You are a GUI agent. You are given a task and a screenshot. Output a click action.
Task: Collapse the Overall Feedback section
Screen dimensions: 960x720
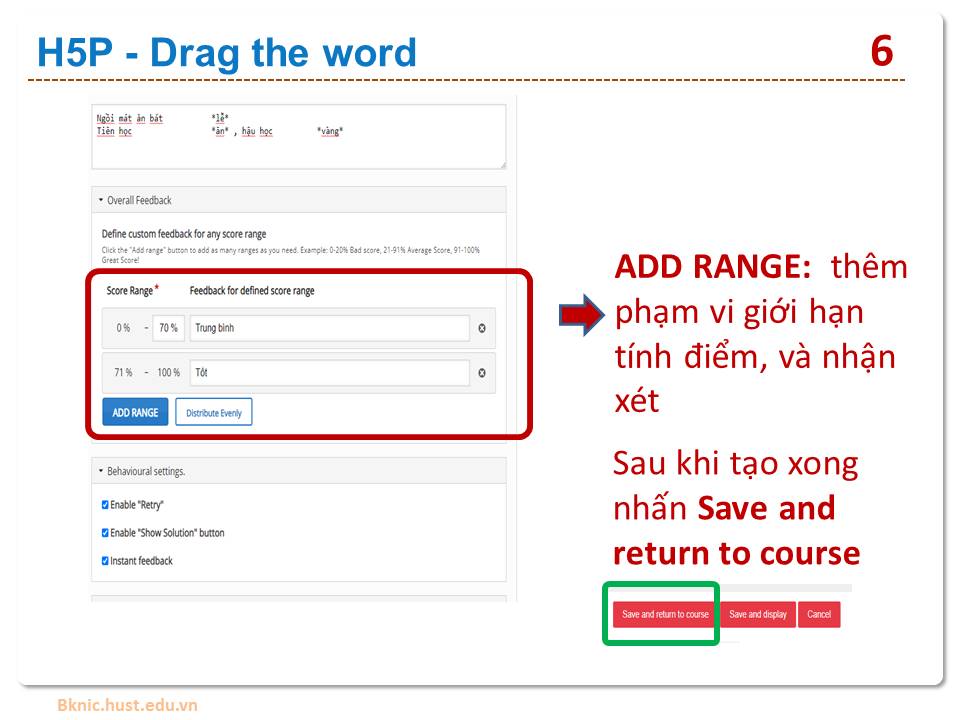tap(135, 200)
